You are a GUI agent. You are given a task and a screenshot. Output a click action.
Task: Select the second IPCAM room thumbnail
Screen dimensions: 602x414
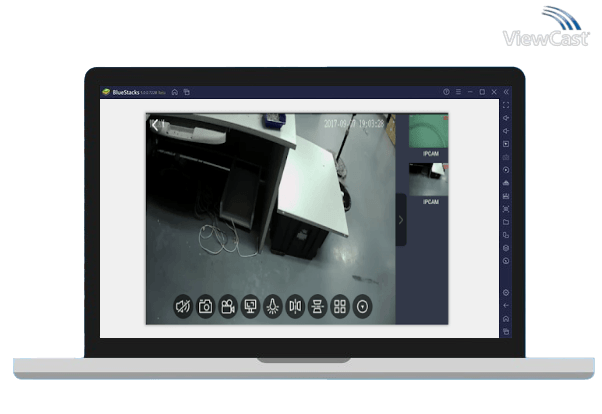pyautogui.click(x=428, y=179)
